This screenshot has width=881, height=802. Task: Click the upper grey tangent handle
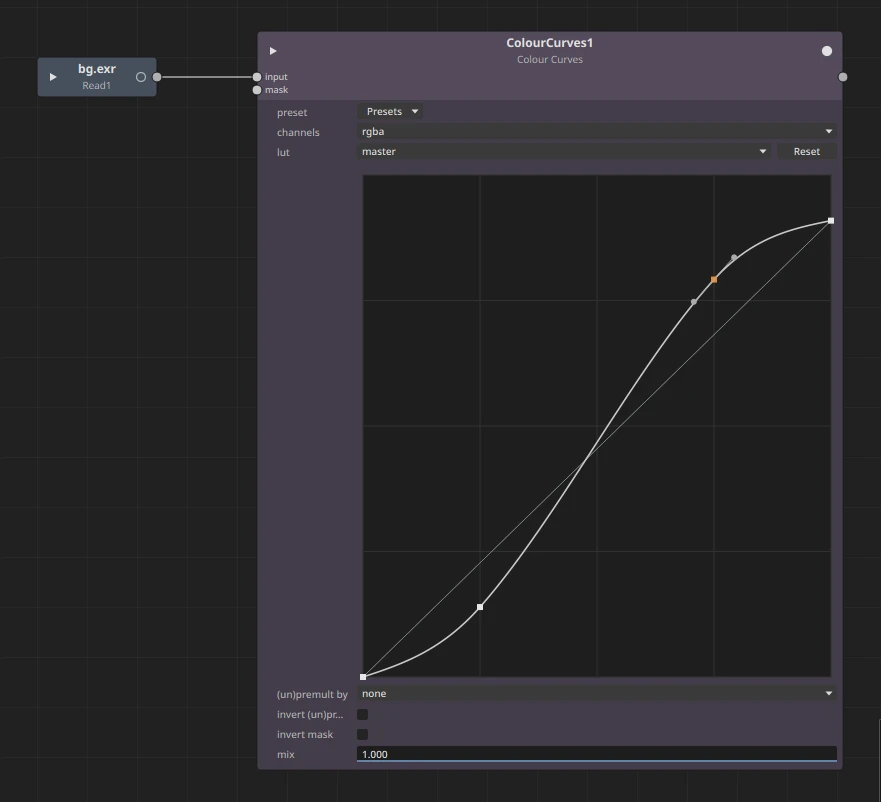(x=734, y=257)
